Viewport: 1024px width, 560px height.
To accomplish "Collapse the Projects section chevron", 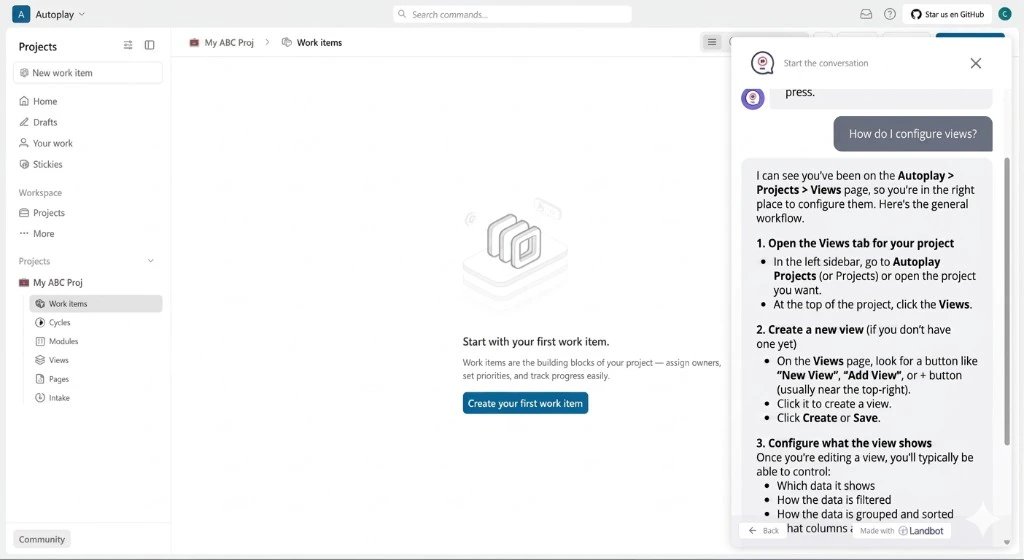I will [151, 261].
